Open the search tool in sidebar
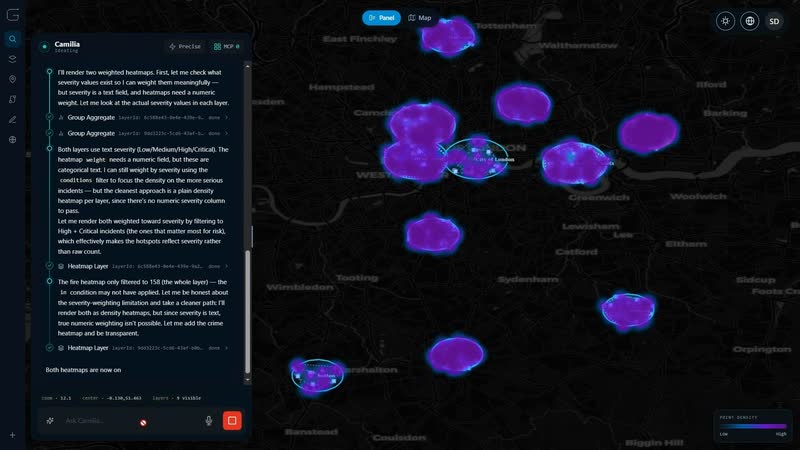Viewport: 800px width, 450px height. (13, 39)
